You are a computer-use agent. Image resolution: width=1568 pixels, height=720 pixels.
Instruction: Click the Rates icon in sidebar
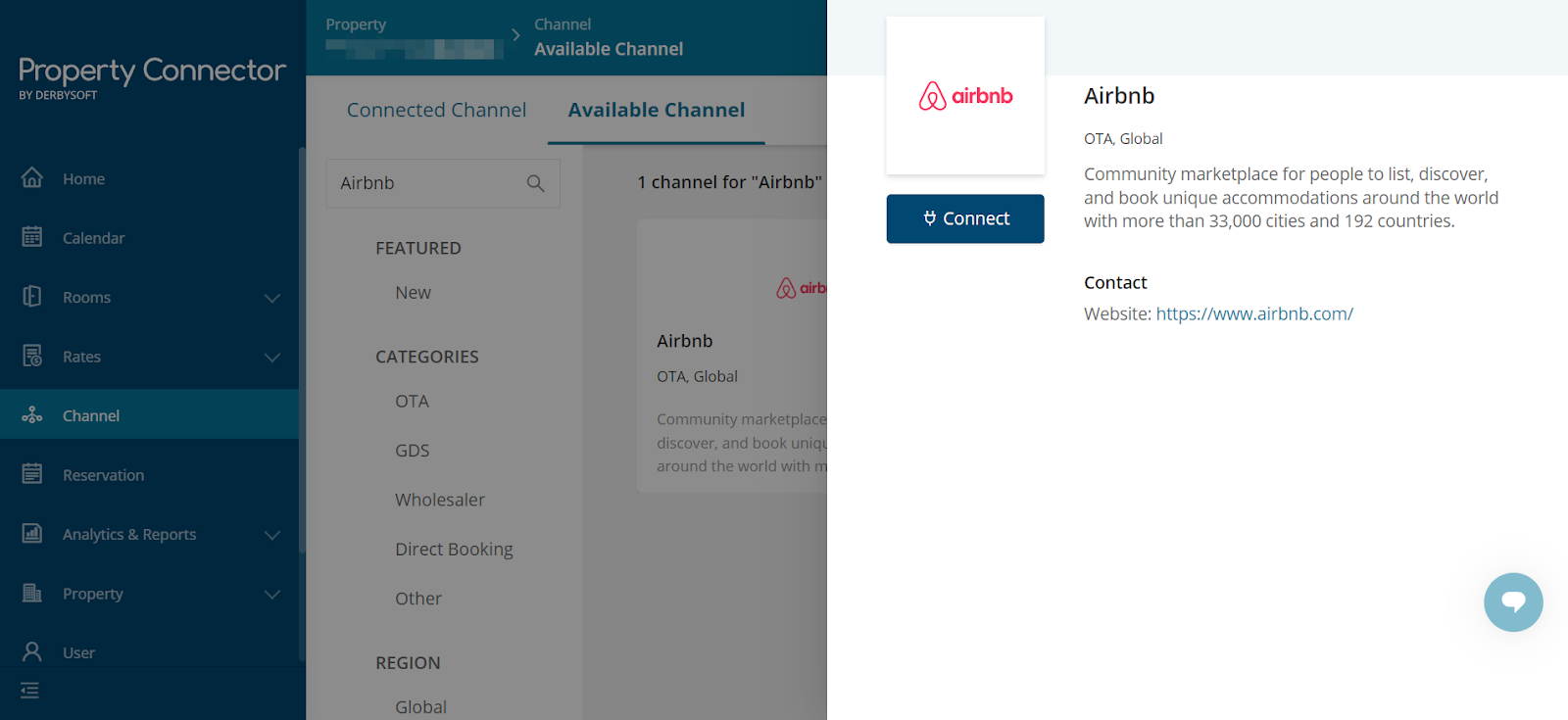coord(32,356)
